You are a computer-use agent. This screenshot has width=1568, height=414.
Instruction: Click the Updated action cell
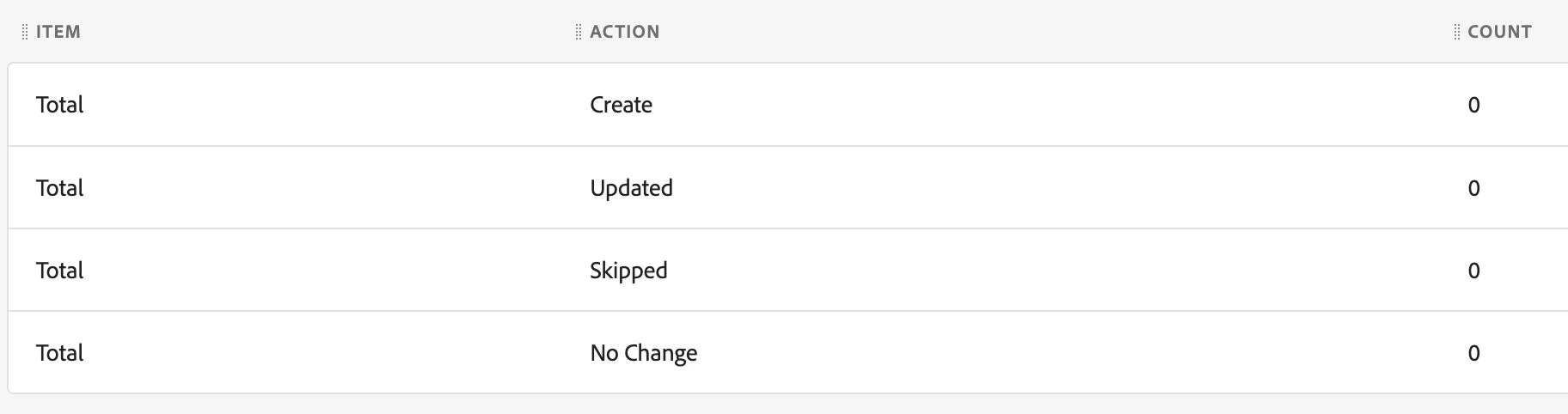pyautogui.click(x=631, y=188)
